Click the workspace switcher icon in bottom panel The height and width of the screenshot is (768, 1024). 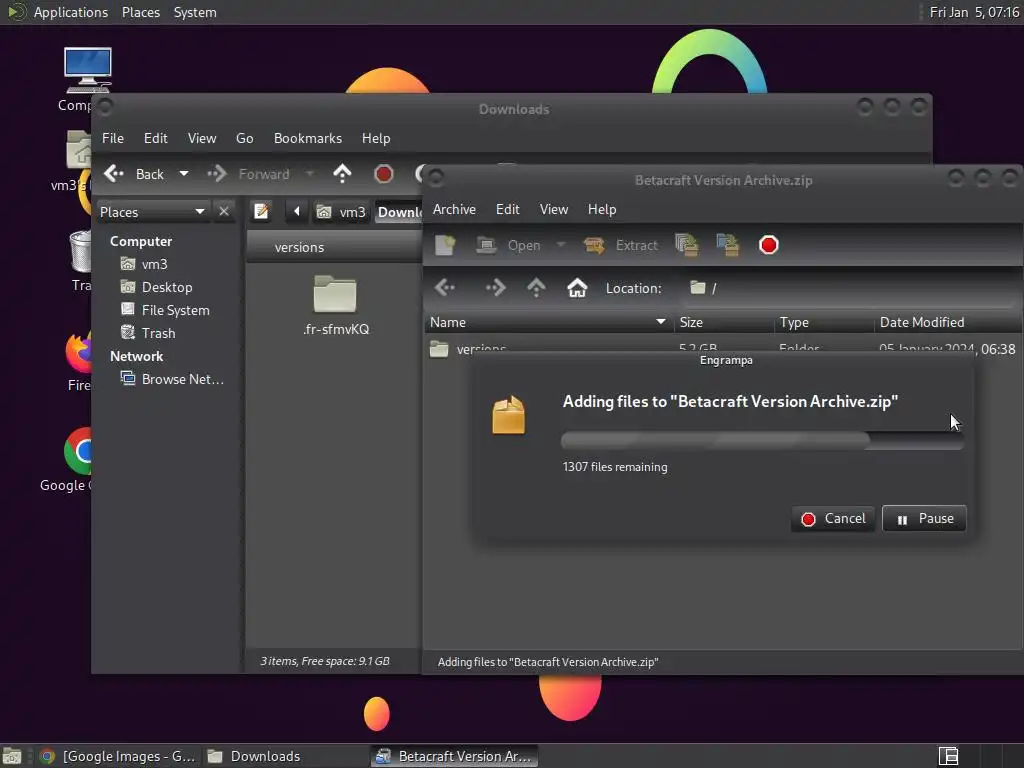click(x=948, y=756)
